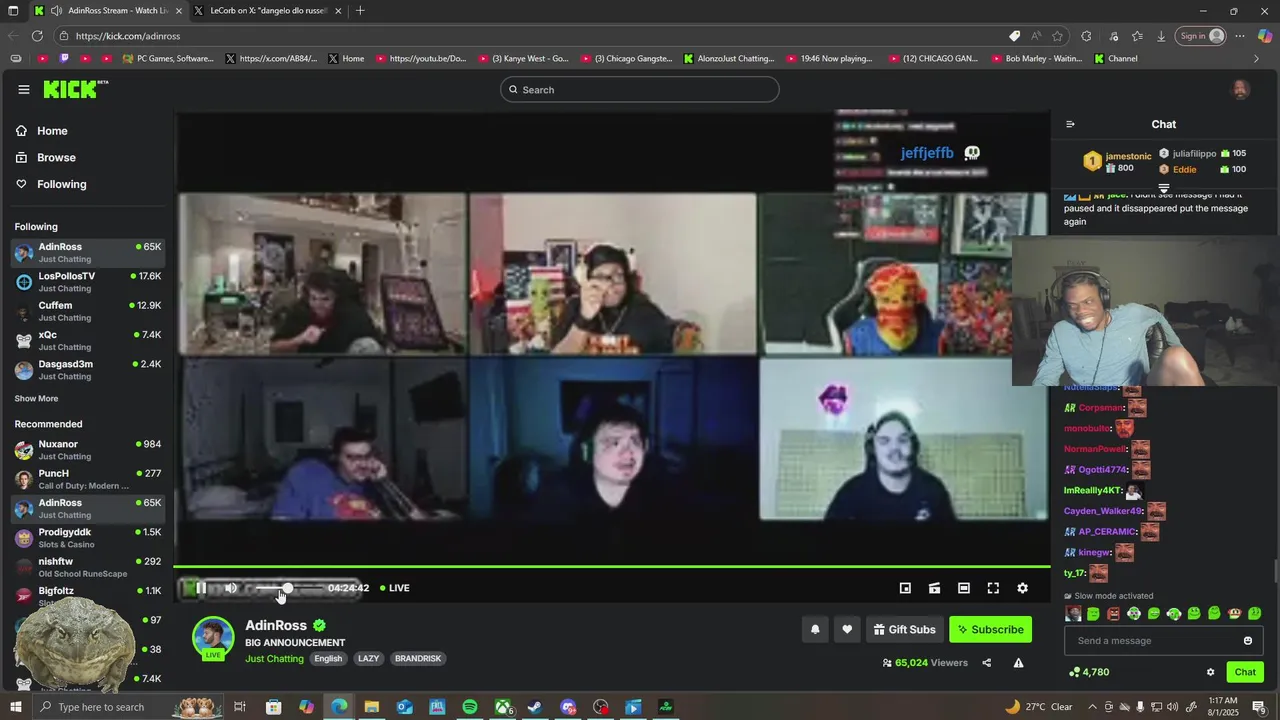Open a new browser tab
Screen dimensions: 1280x720
[x=360, y=11]
